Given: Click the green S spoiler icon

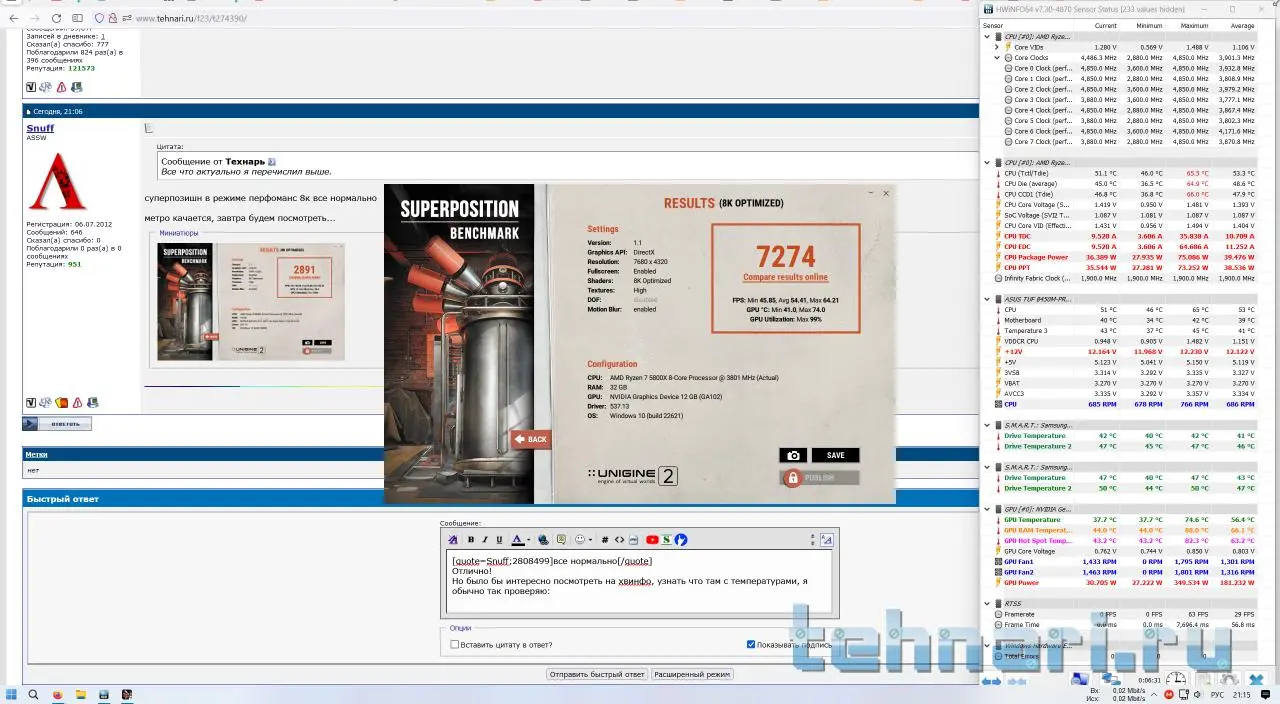Looking at the screenshot, I should (x=666, y=540).
